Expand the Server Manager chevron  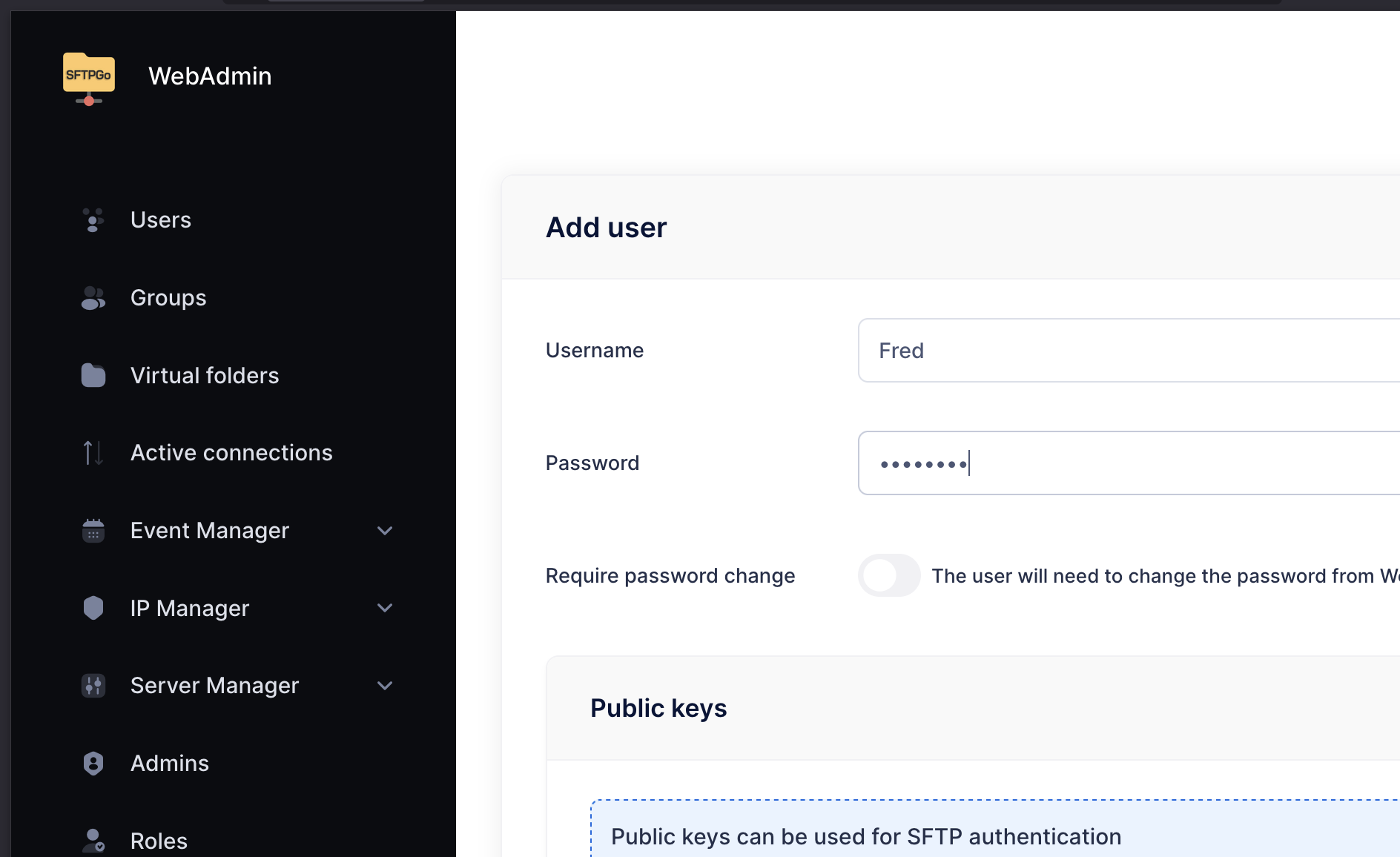coord(385,686)
